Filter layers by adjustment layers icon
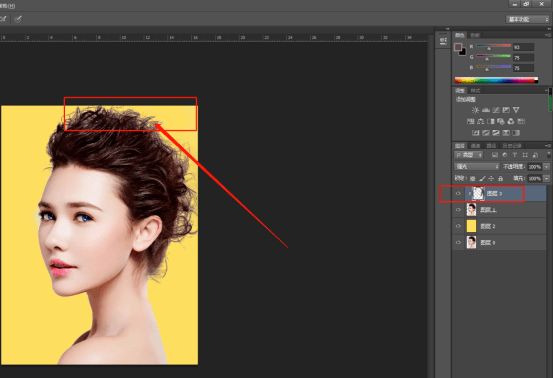 (505, 155)
